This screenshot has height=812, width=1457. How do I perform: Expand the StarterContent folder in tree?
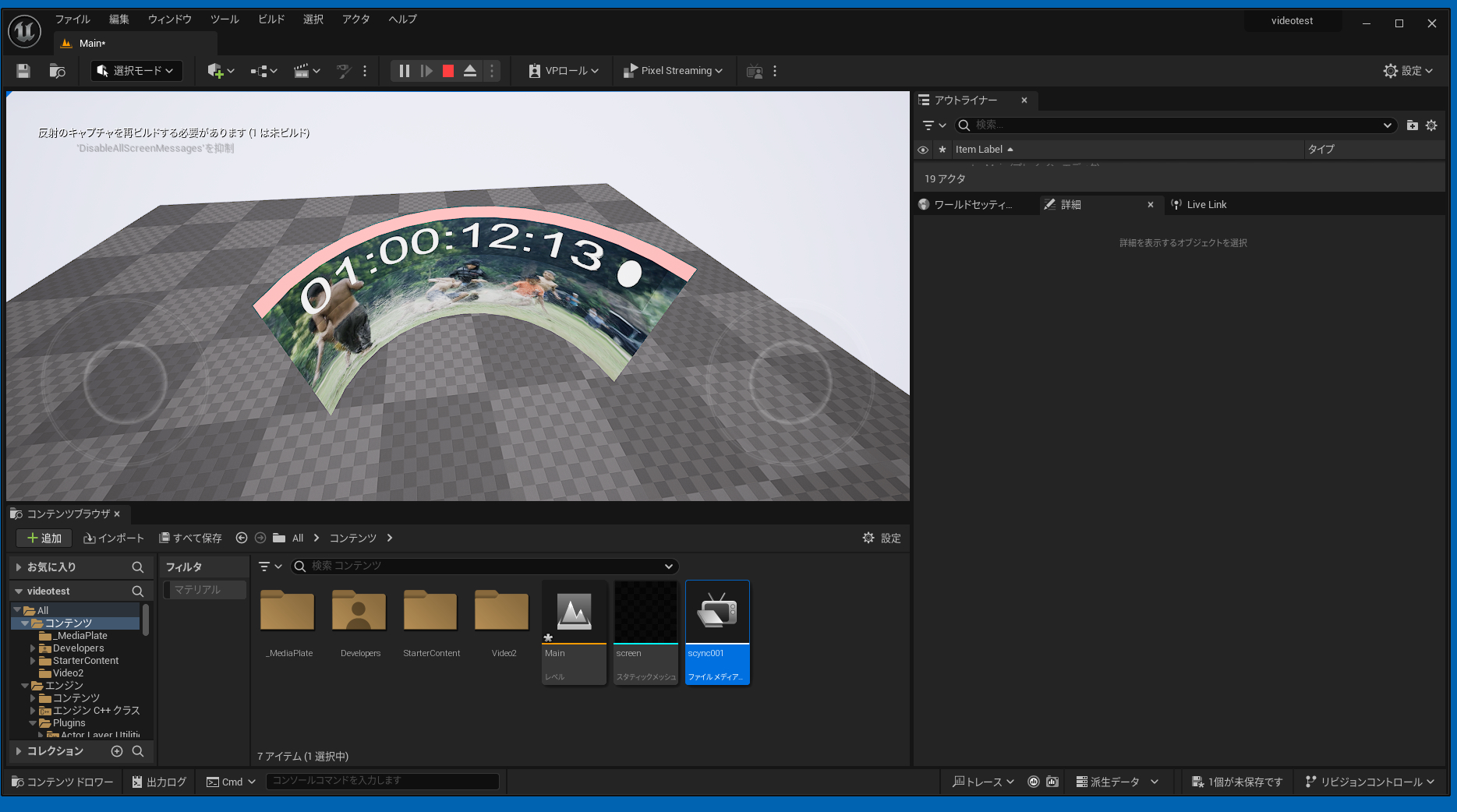33,661
